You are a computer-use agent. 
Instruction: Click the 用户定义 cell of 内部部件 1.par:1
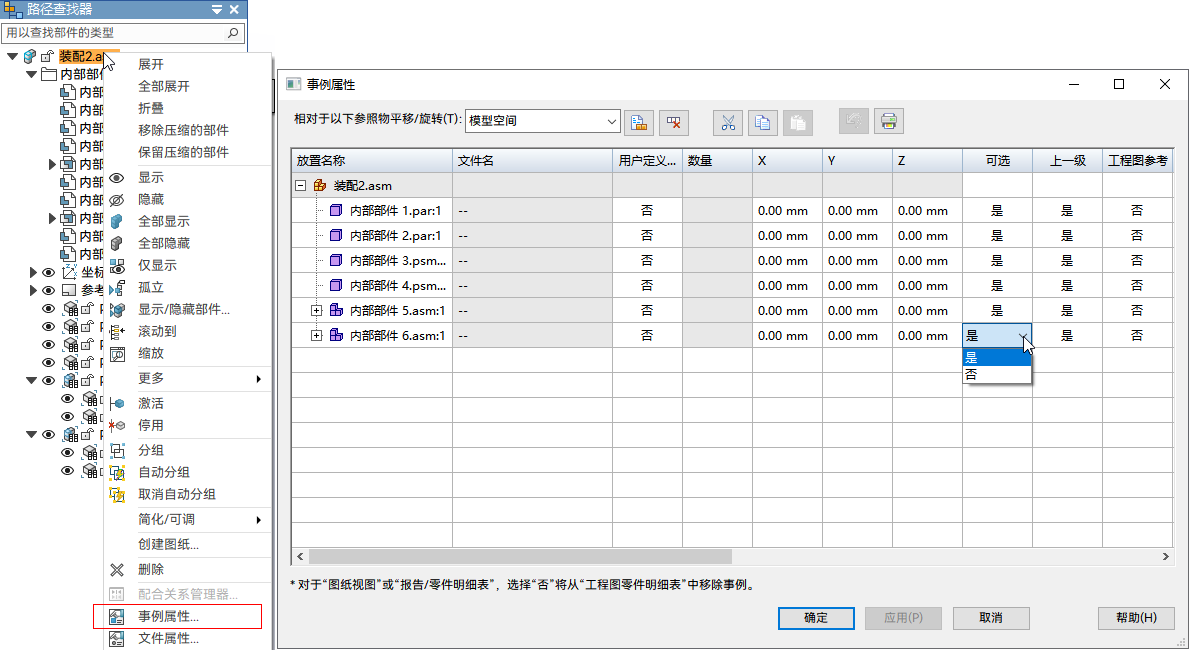tap(647, 210)
